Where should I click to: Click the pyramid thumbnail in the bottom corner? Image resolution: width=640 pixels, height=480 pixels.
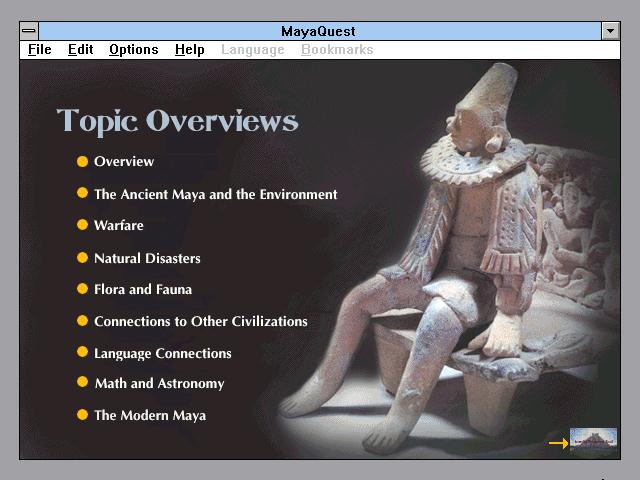(593, 441)
